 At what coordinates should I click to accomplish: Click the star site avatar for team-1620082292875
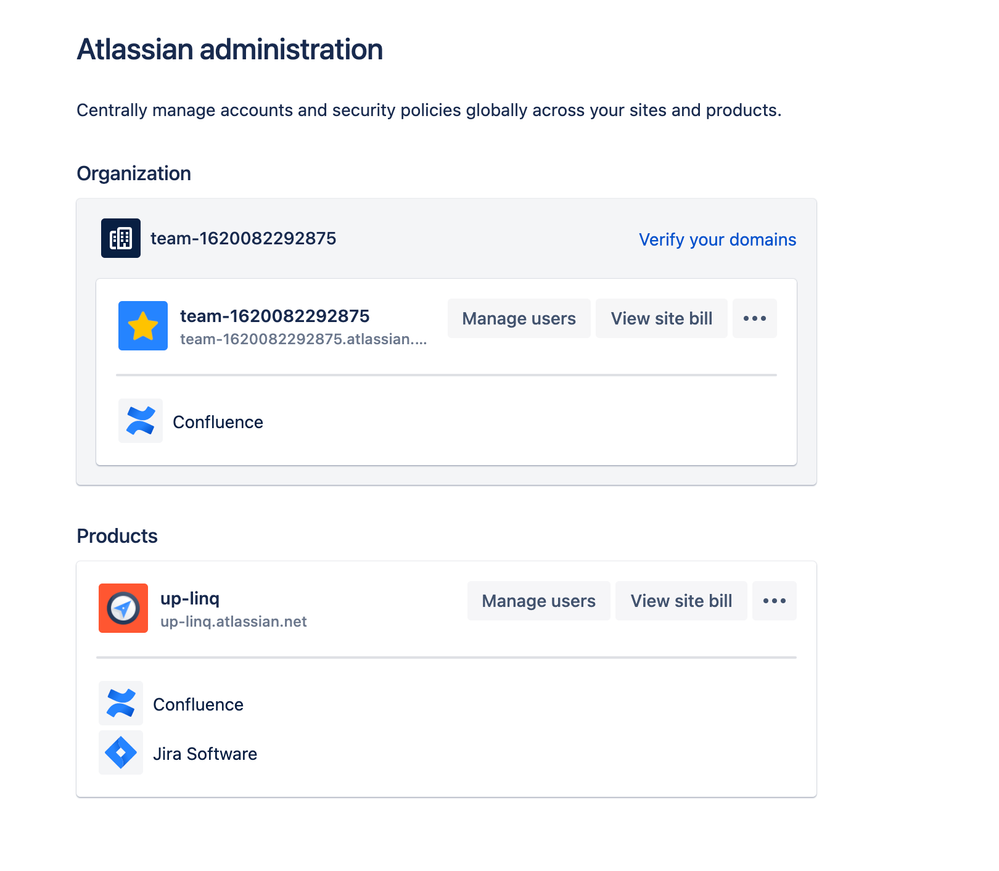(x=143, y=326)
